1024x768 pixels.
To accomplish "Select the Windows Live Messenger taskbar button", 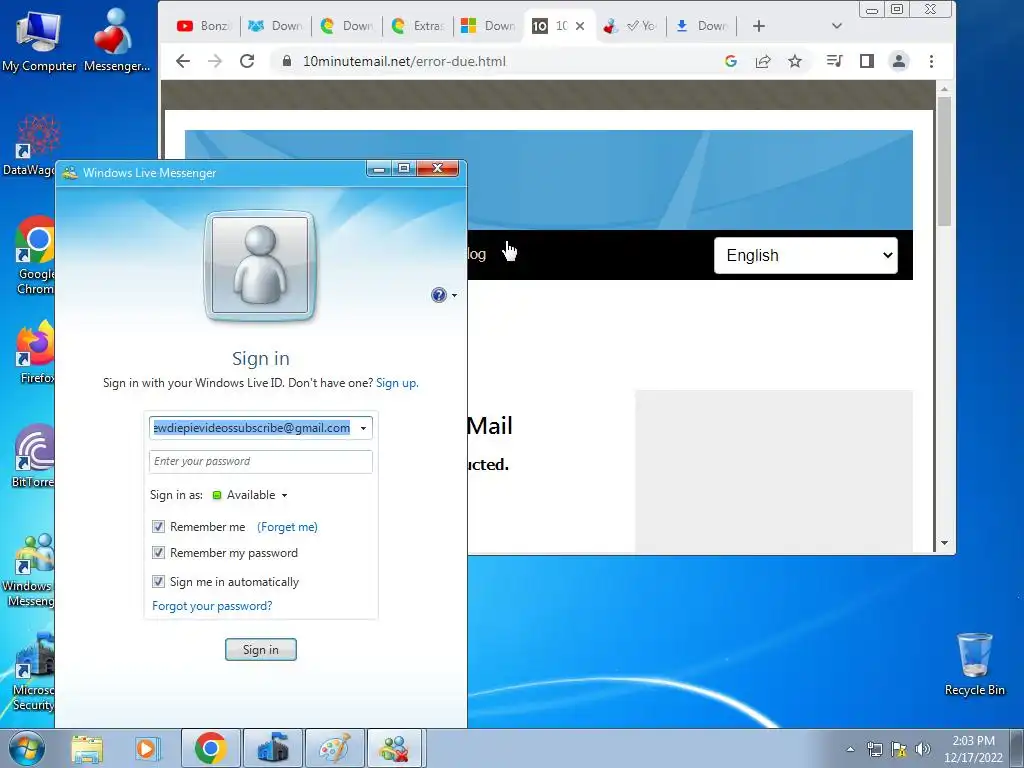I will click(395, 748).
